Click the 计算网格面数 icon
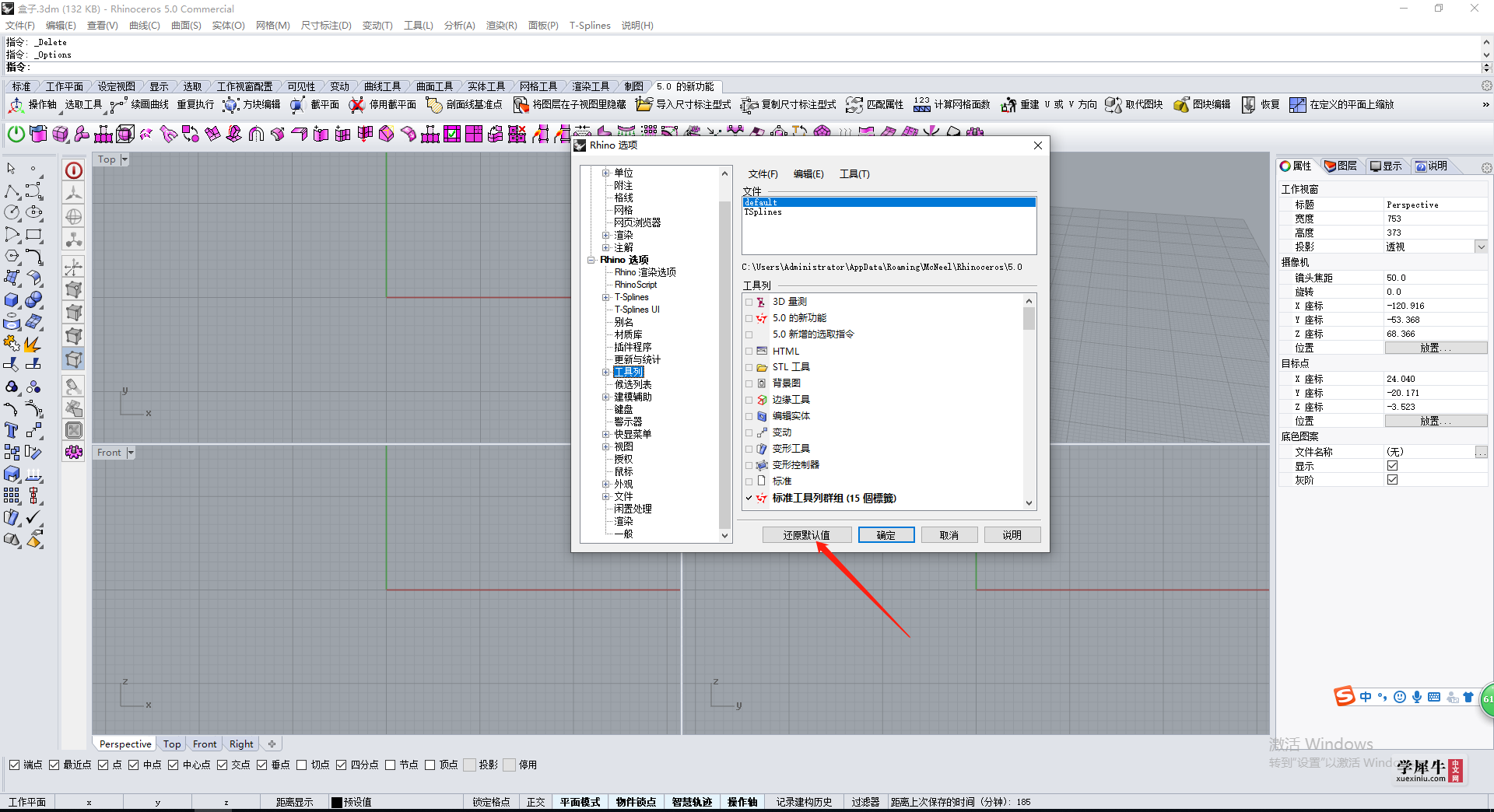 pyautogui.click(x=921, y=104)
